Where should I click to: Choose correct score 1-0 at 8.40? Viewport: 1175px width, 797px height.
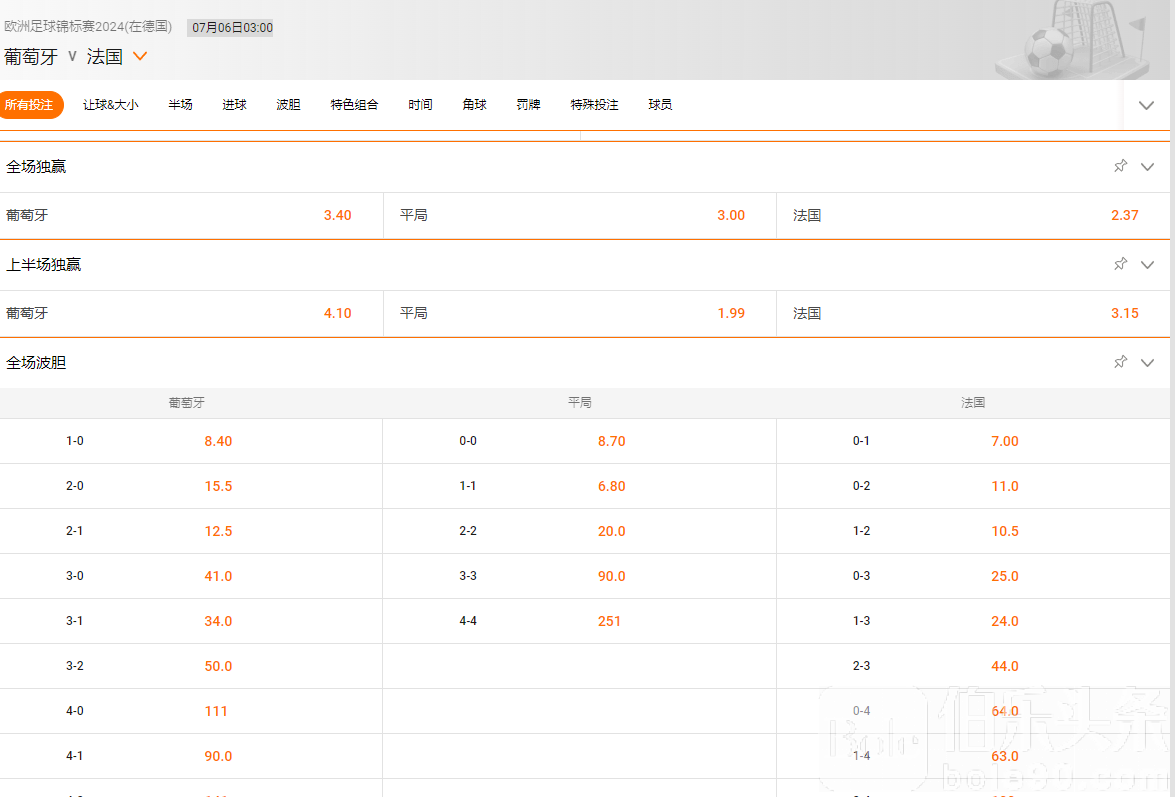click(218, 441)
